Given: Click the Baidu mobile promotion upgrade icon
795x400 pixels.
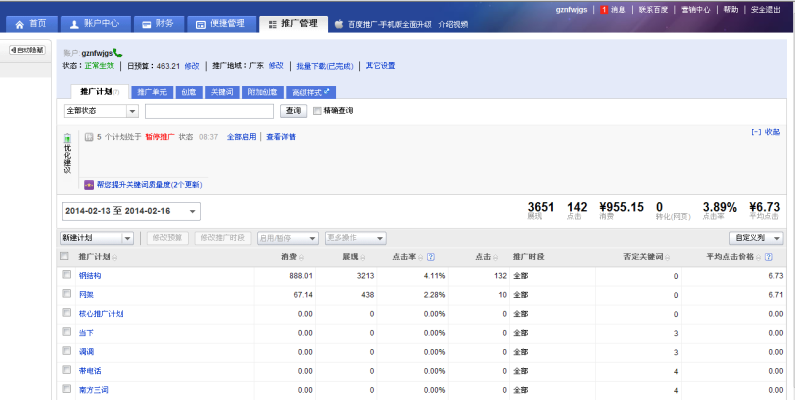Looking at the screenshot, I should pos(342,23).
